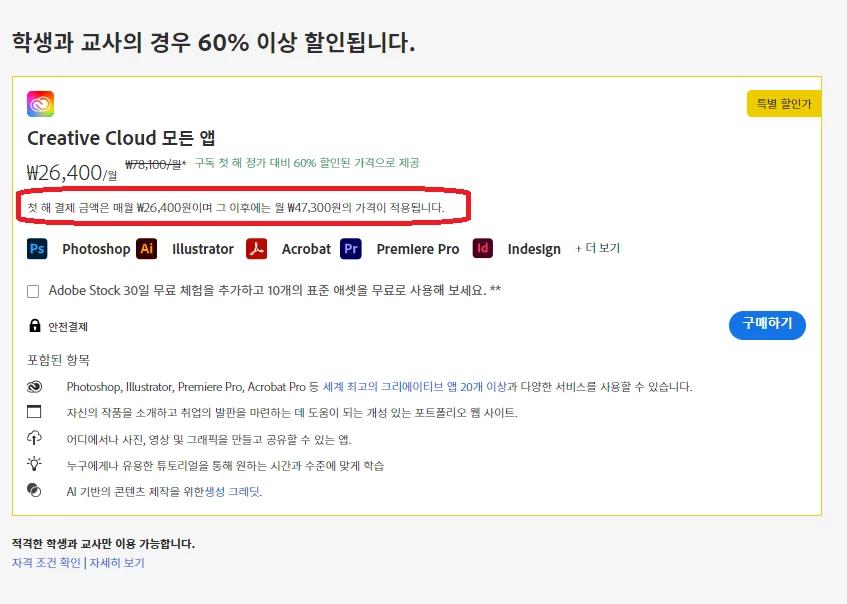Click the '어디에서나 사진, 영상 및 그래픽' line

[209, 440]
